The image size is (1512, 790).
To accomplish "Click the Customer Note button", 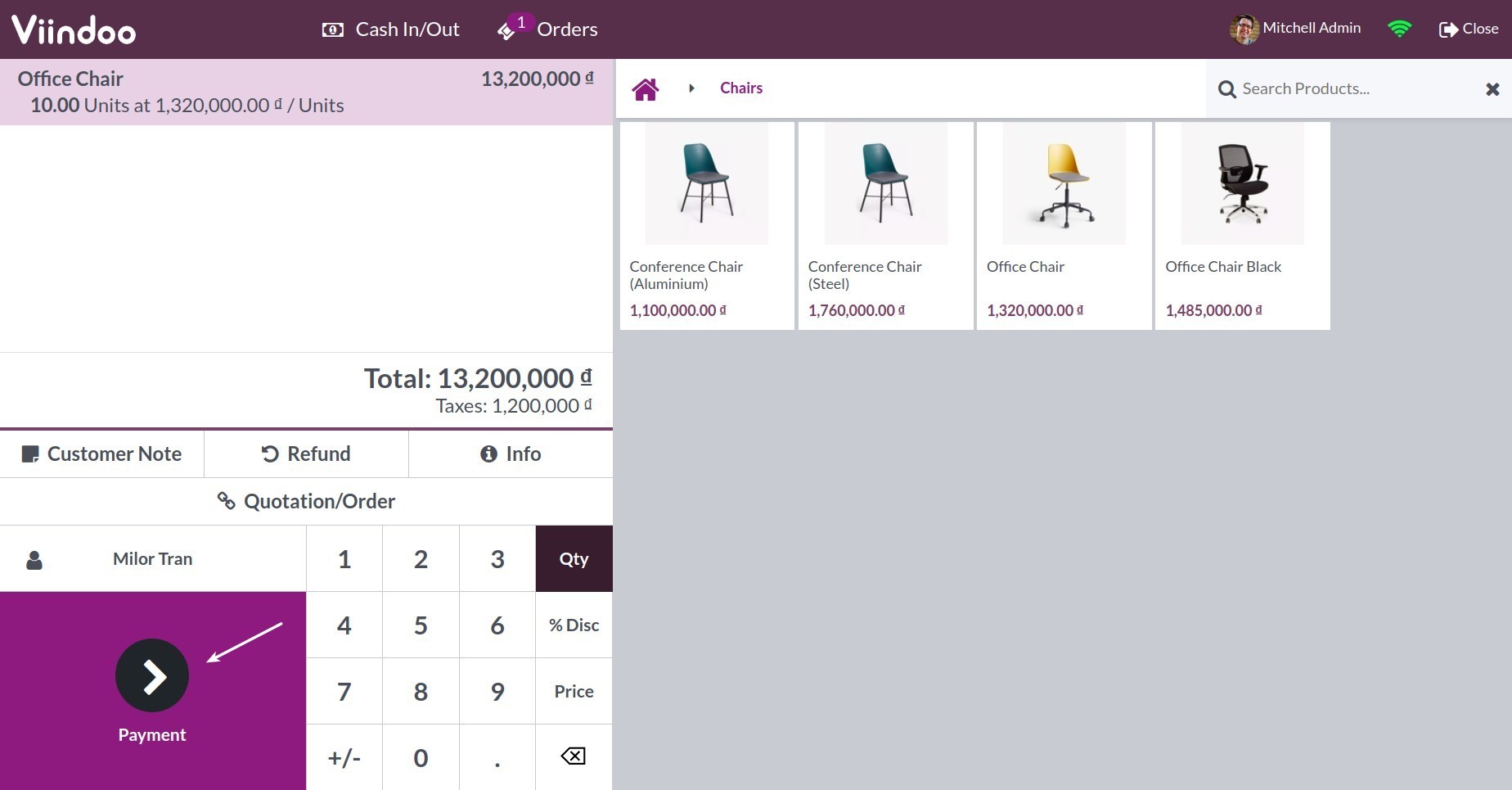I will pos(101,454).
